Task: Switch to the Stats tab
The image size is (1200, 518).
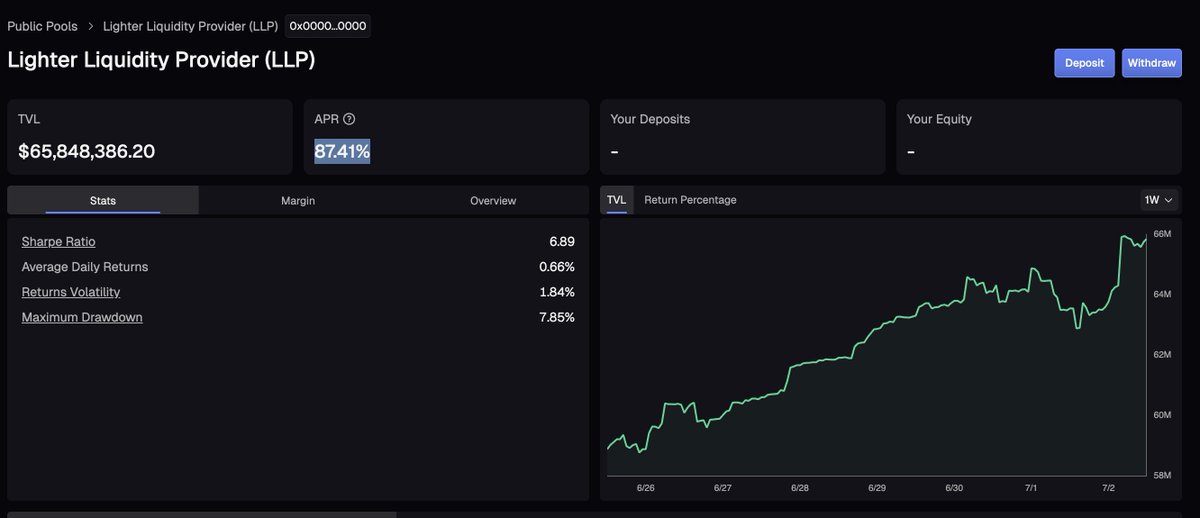Action: (103, 200)
